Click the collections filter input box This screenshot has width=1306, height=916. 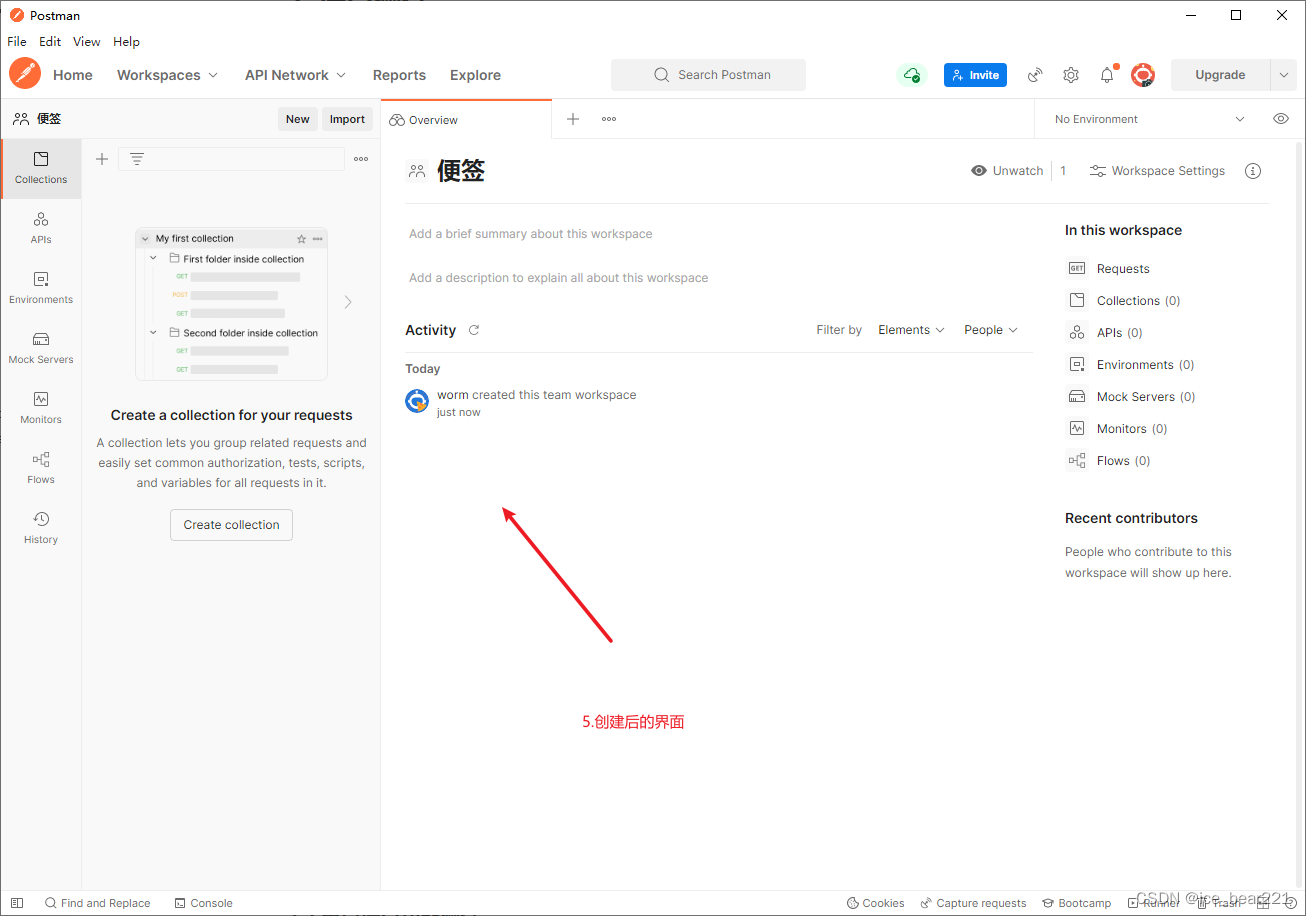pos(231,159)
